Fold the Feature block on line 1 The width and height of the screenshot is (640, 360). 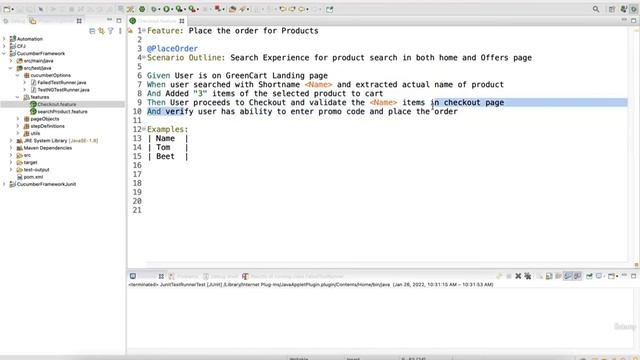click(x=144, y=31)
